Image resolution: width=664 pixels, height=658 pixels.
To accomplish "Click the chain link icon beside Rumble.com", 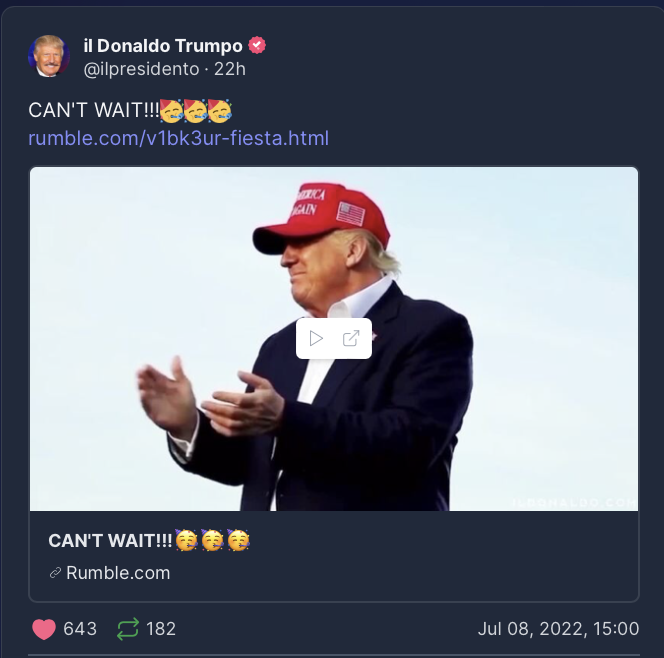I will pyautogui.click(x=55, y=573).
